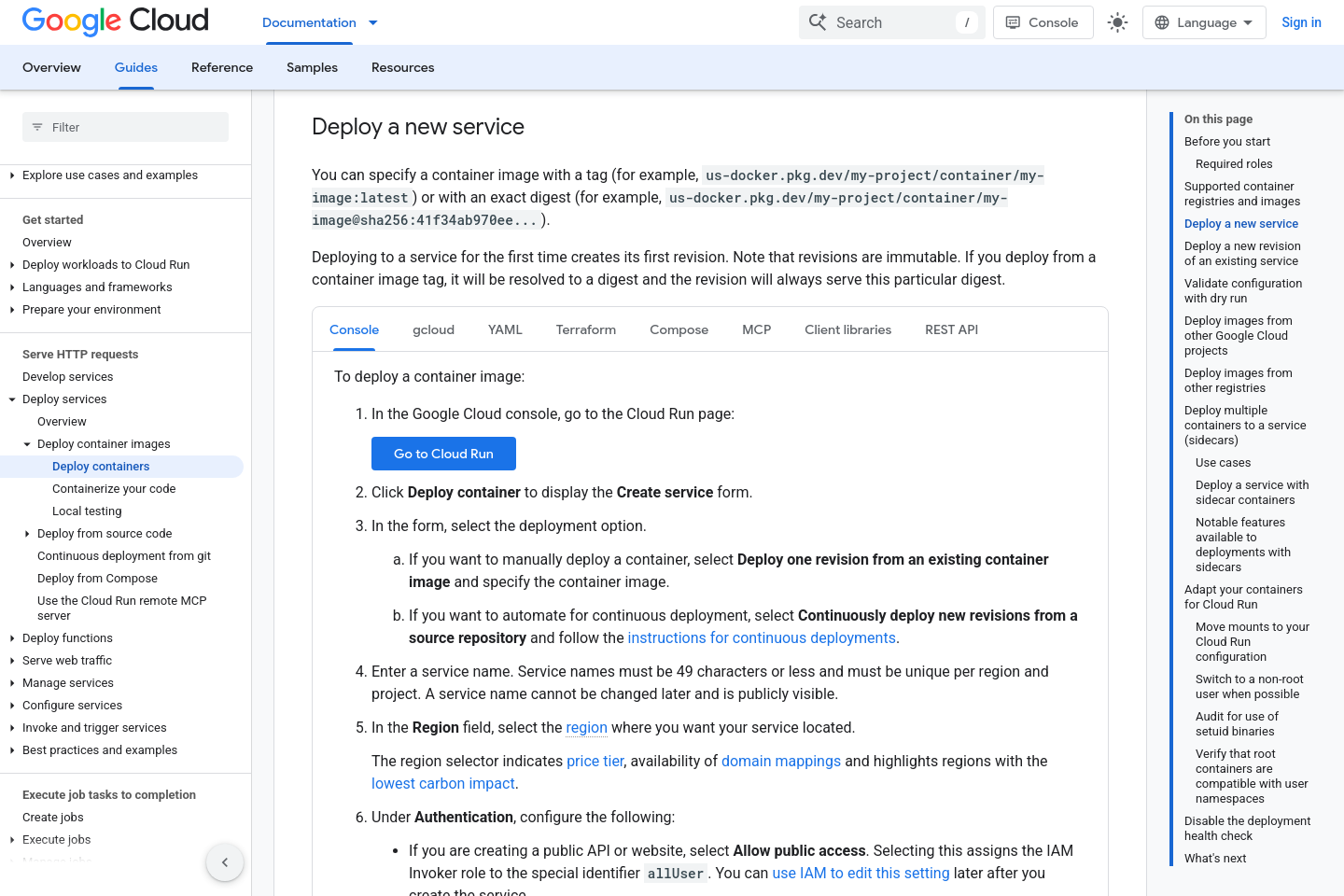1344x896 pixels.
Task: Expand Deploy from source code
Action: click(27, 534)
